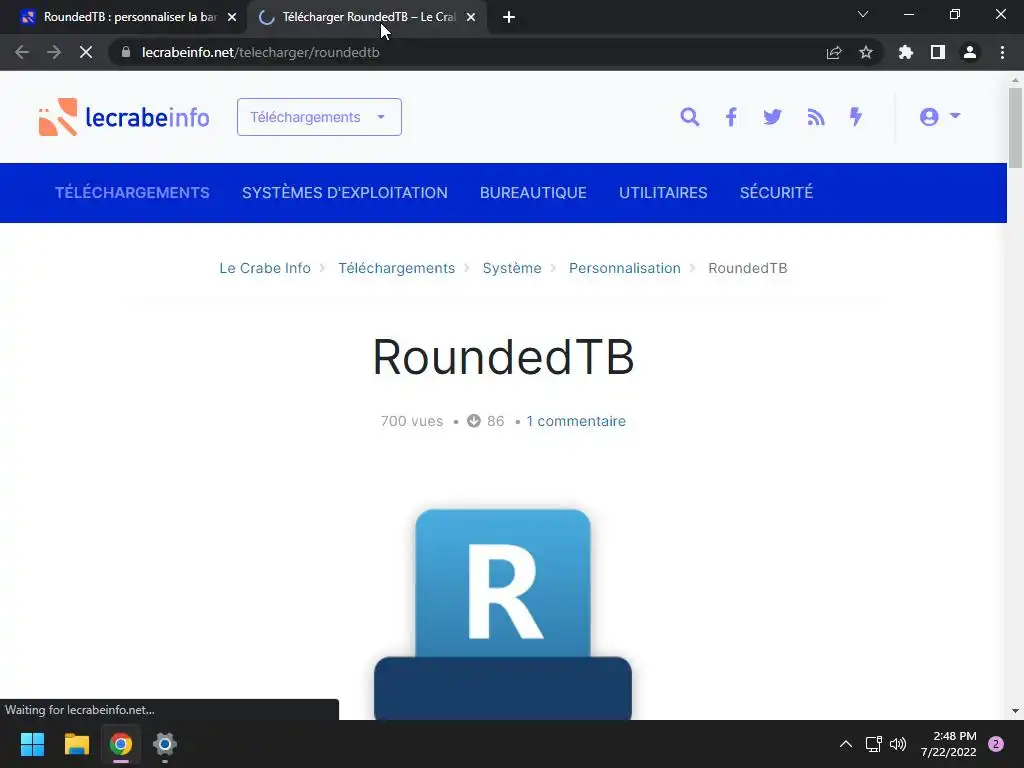Open SÉCURITÉ menu item
Screen dimensions: 1024x768
coord(776,193)
